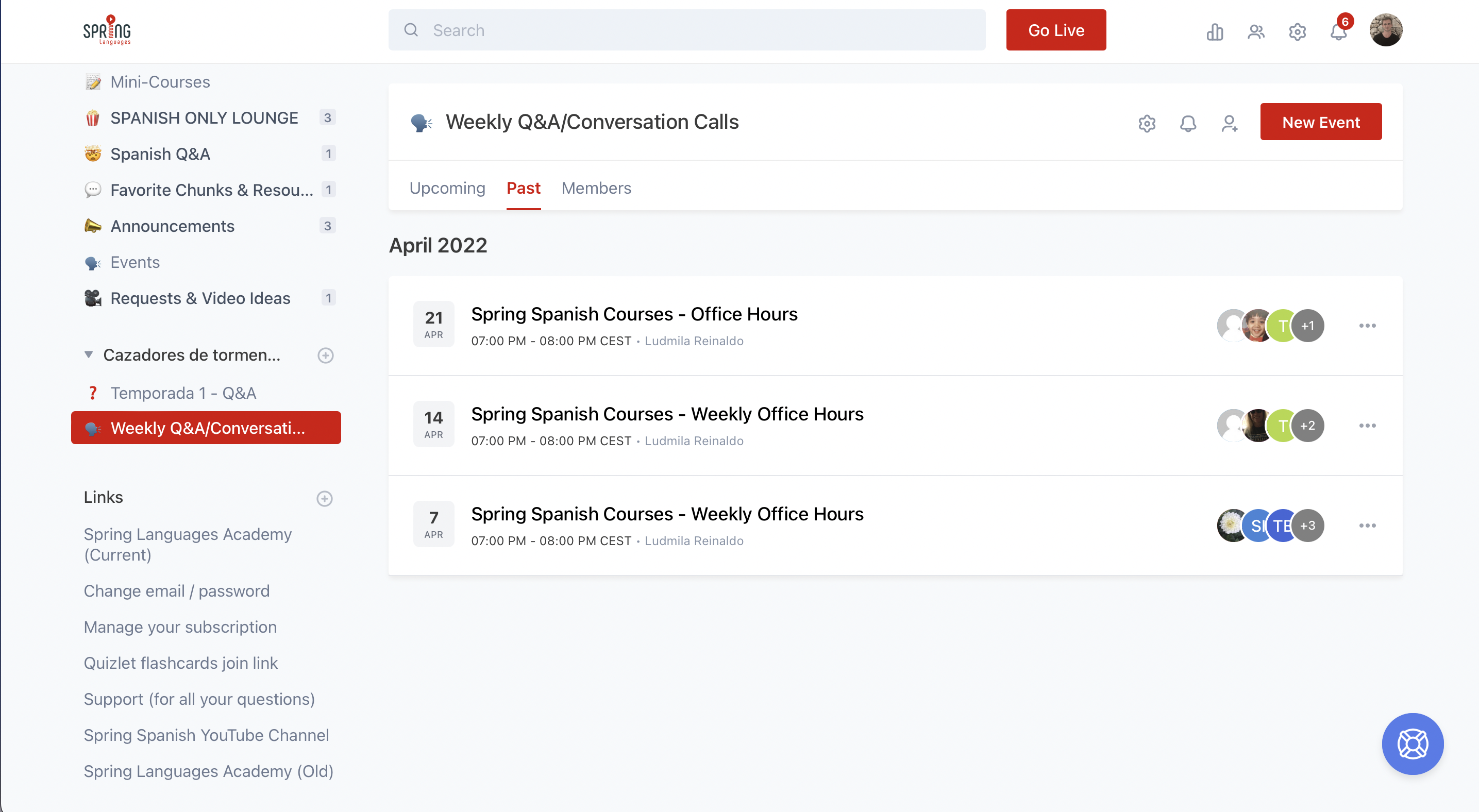The width and height of the screenshot is (1479, 812).
Task: Open the user profile avatar menu
Action: click(x=1386, y=30)
